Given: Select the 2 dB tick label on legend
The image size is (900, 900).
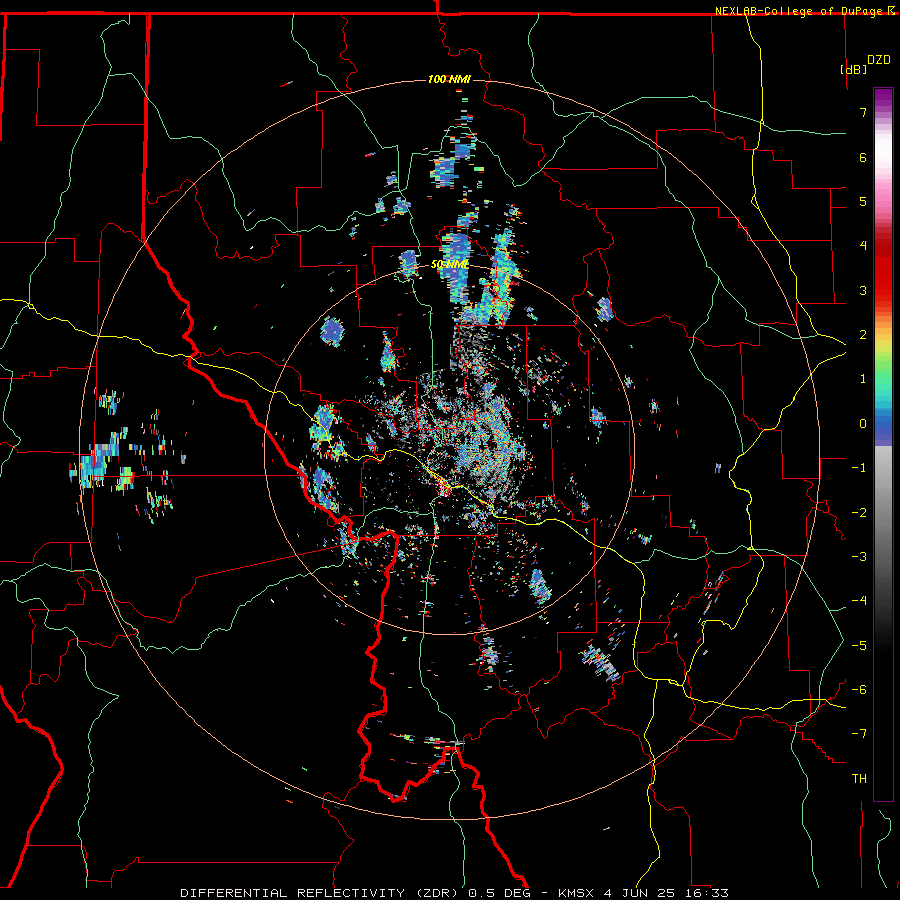Looking at the screenshot, I should 863,335.
